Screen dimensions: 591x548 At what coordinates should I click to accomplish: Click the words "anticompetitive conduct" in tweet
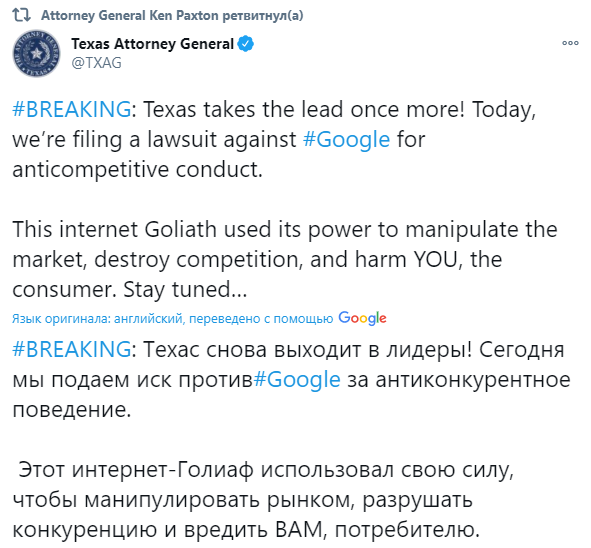tap(137, 170)
